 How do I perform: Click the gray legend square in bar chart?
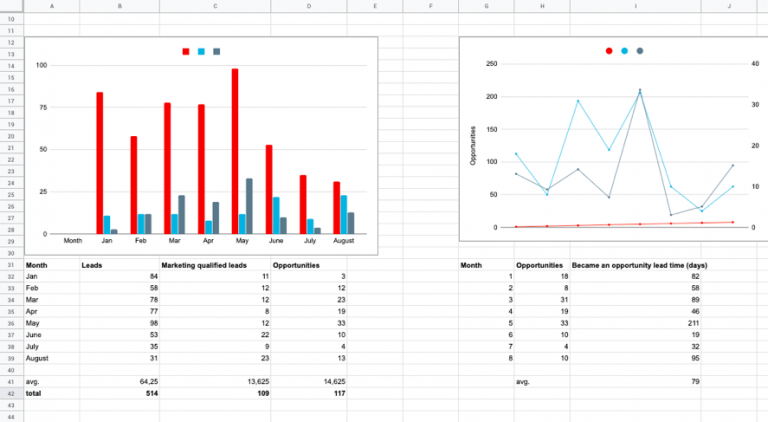click(x=216, y=51)
